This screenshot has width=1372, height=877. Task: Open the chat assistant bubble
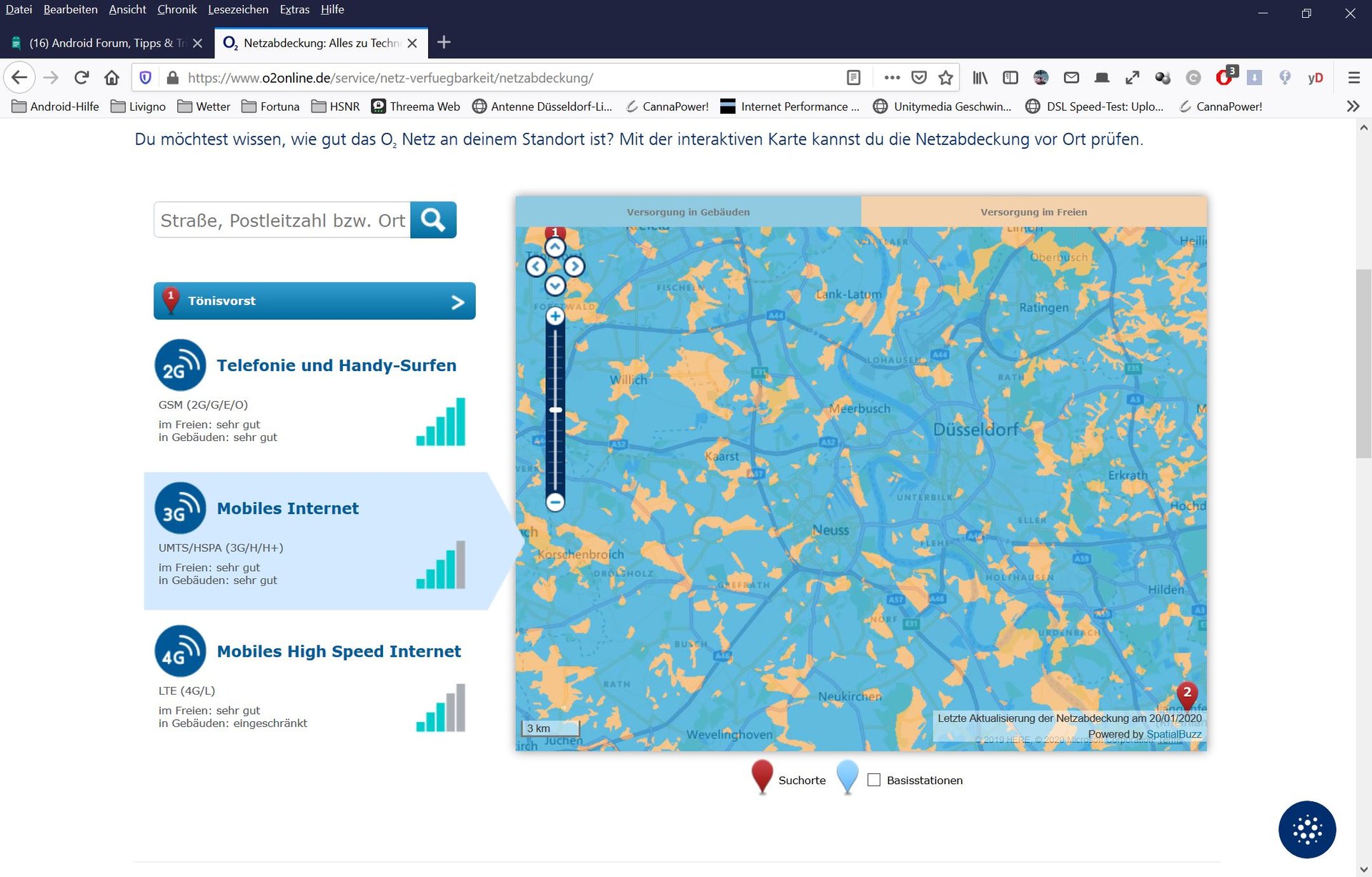coord(1307,829)
